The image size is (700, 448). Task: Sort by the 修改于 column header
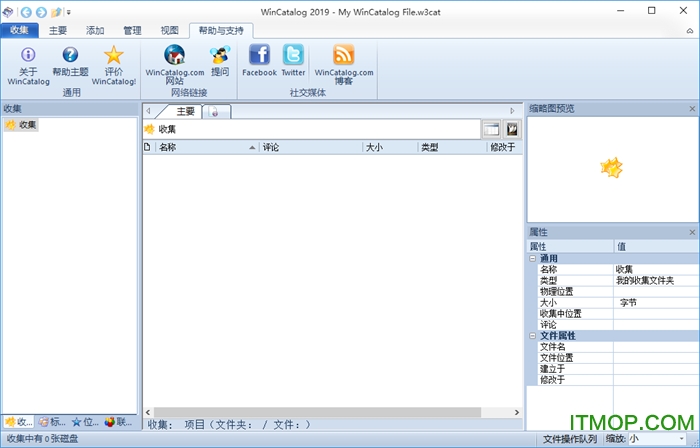coord(505,147)
